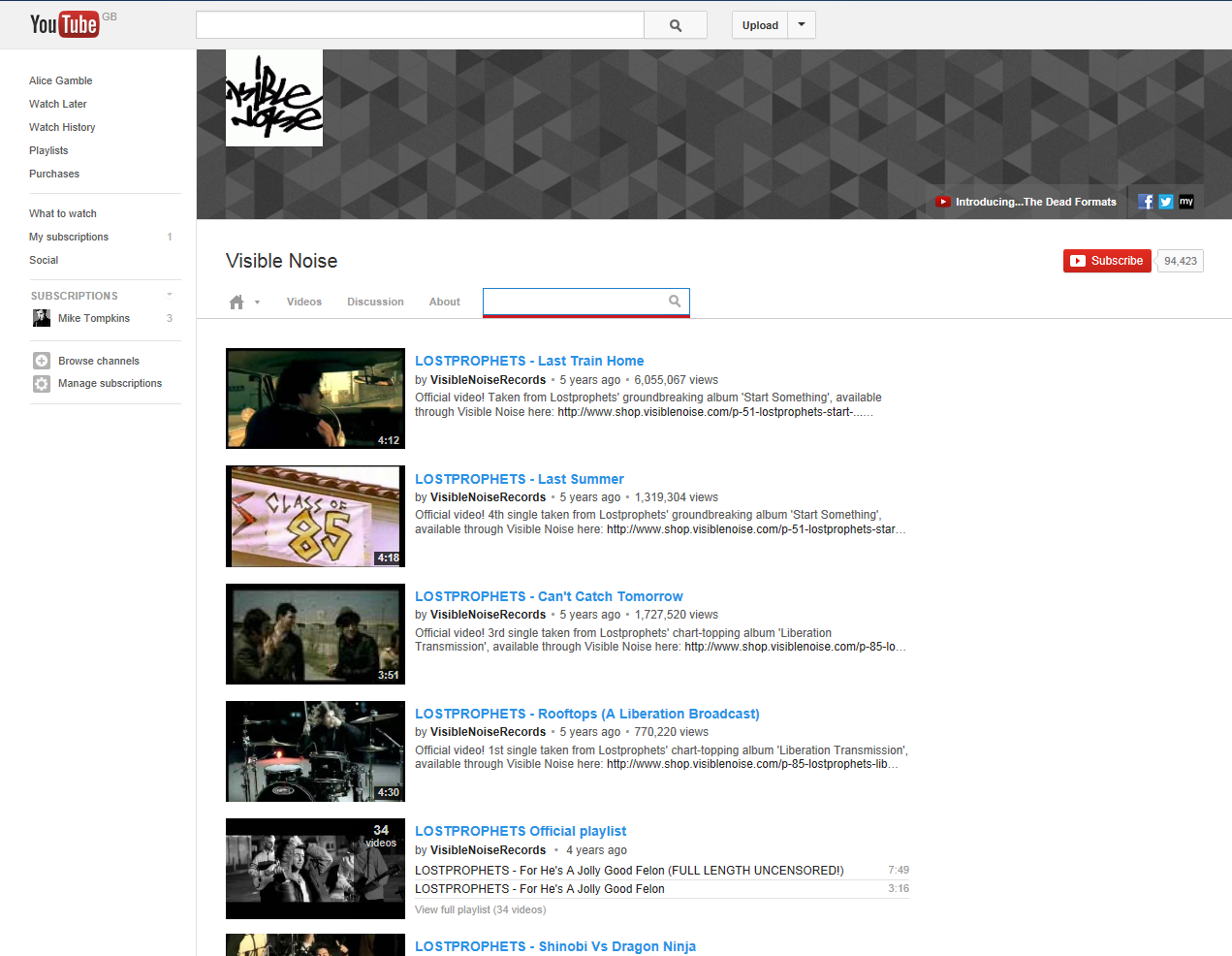Click the top search magnifier button
The width and height of the screenshot is (1232, 956).
(x=676, y=25)
